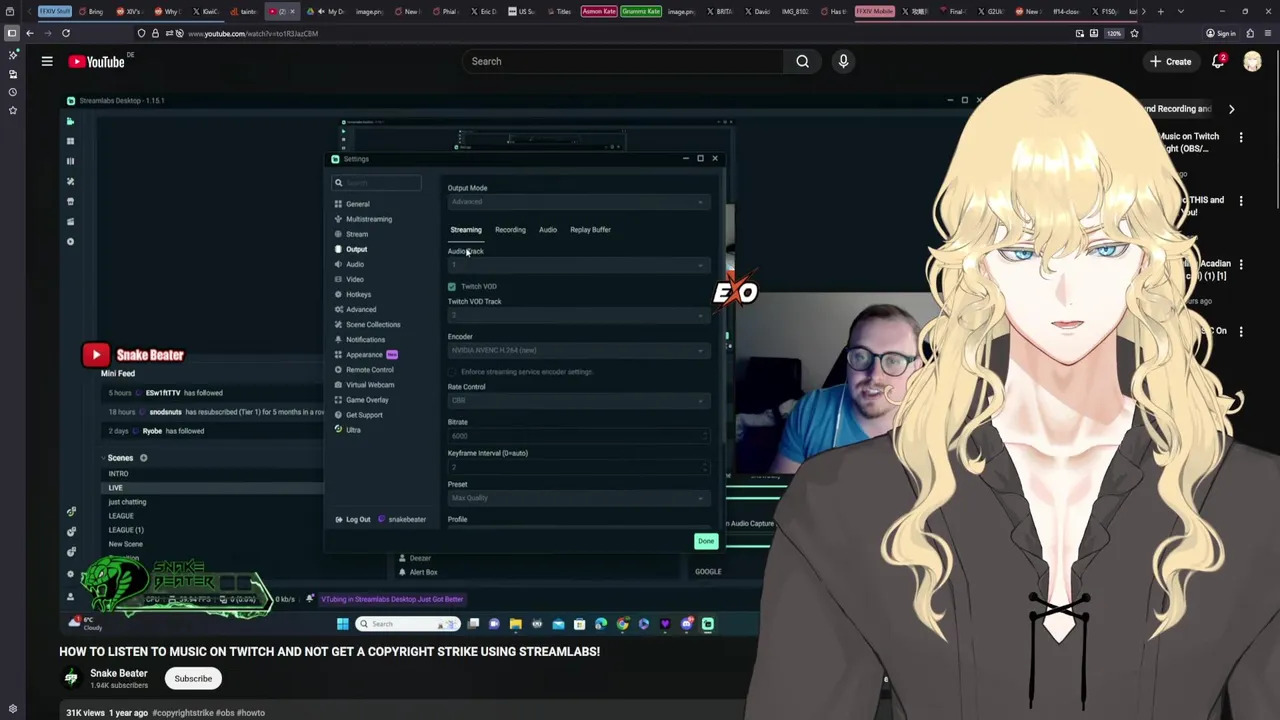The height and width of the screenshot is (720, 1280).
Task: Open Stream settings in Streamlabs
Action: click(356, 234)
